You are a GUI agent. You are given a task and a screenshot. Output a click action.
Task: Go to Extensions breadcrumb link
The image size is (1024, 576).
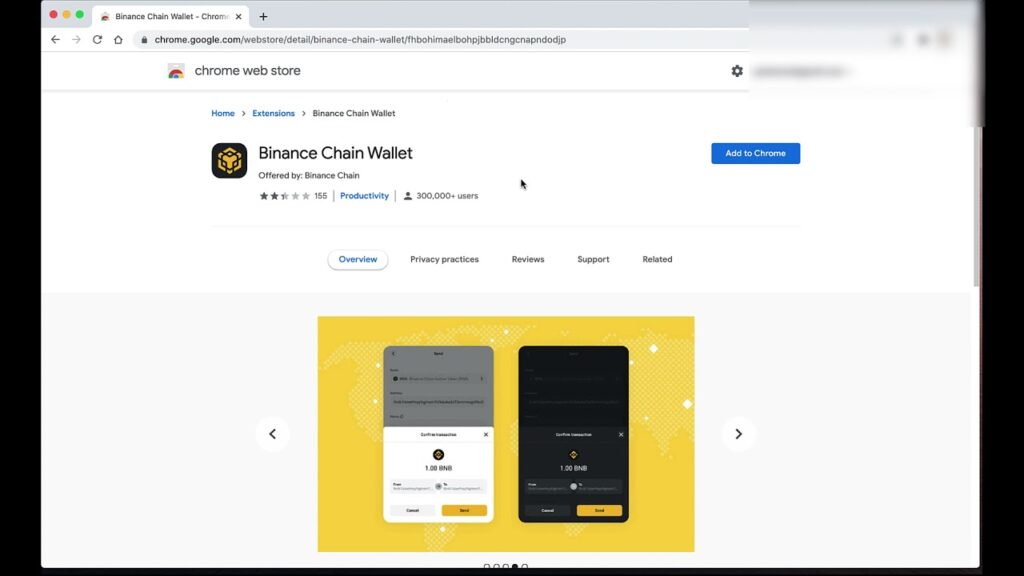[x=273, y=114]
